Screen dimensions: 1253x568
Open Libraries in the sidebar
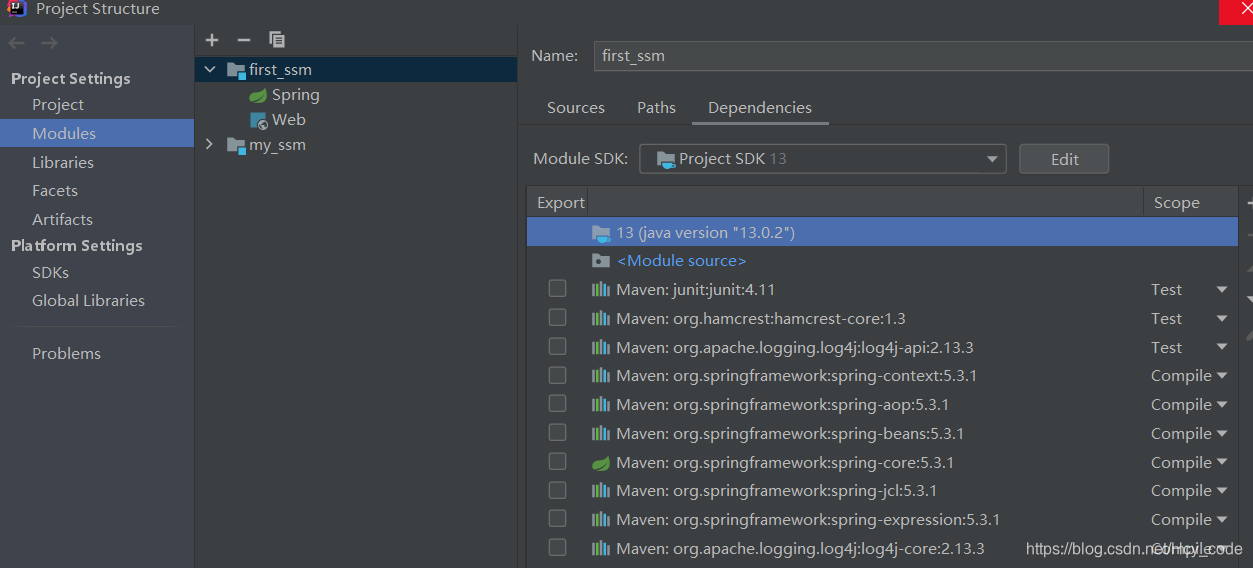pos(63,162)
